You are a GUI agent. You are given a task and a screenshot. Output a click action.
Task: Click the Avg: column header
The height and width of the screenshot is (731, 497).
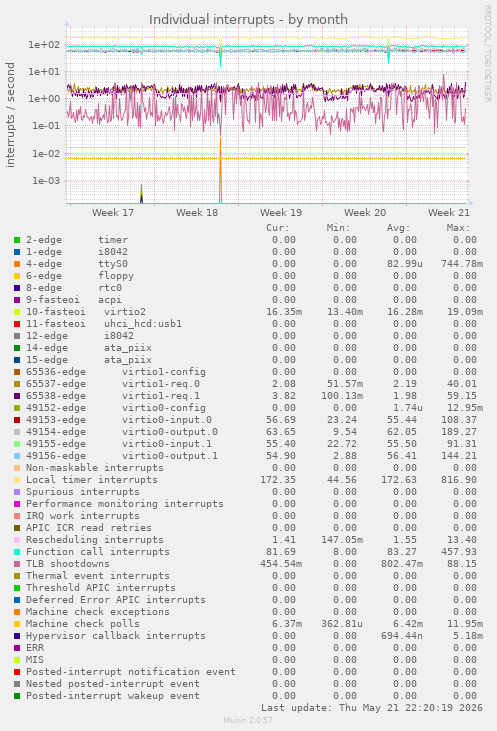click(x=398, y=228)
